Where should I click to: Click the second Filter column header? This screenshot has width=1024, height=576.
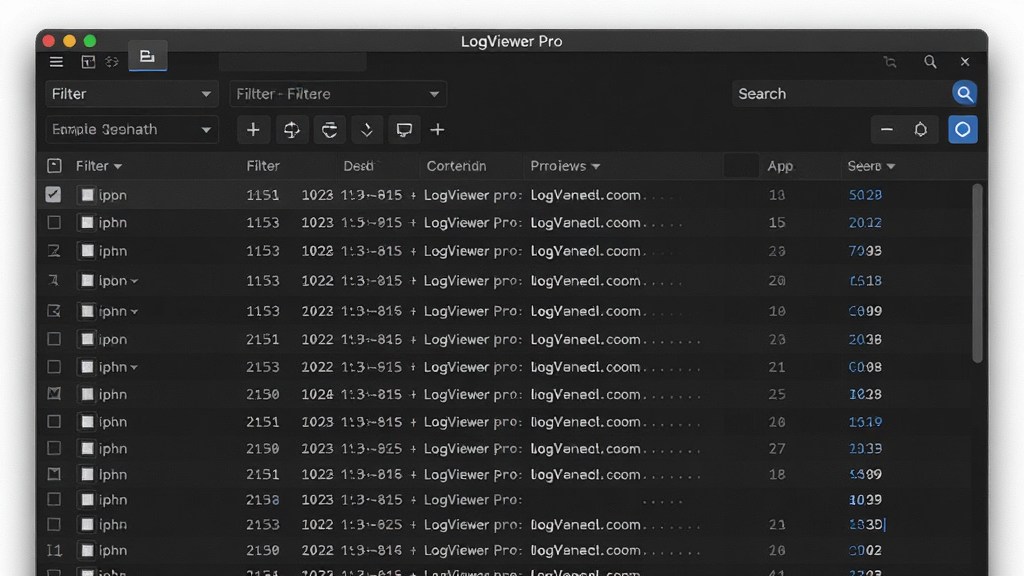pos(263,166)
